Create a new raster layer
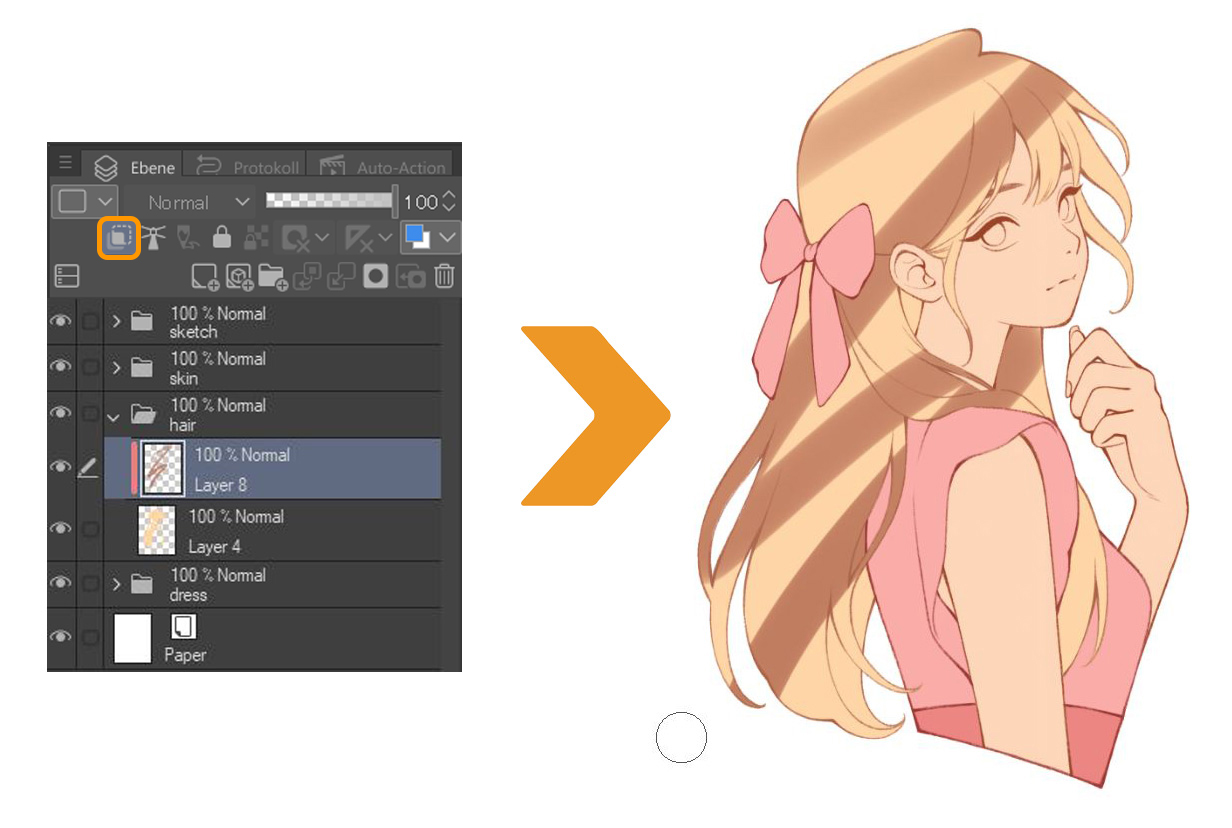 205,276
